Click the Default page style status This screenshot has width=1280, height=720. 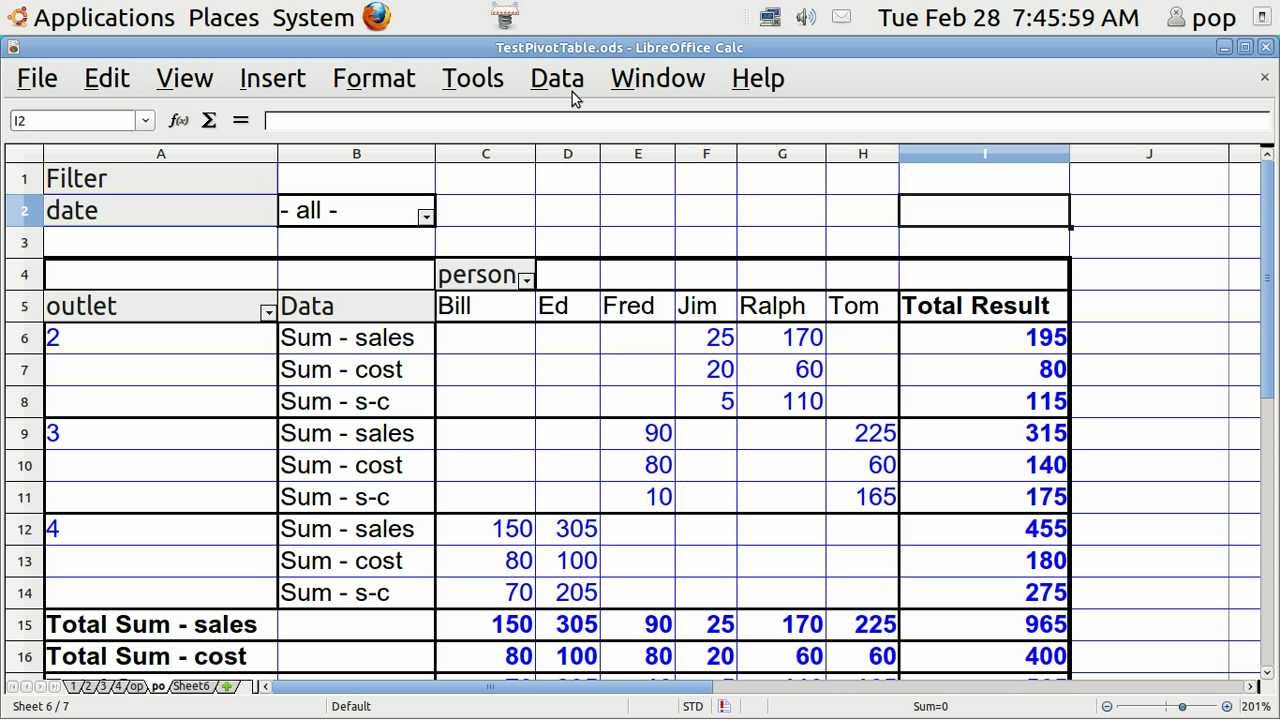click(x=352, y=706)
